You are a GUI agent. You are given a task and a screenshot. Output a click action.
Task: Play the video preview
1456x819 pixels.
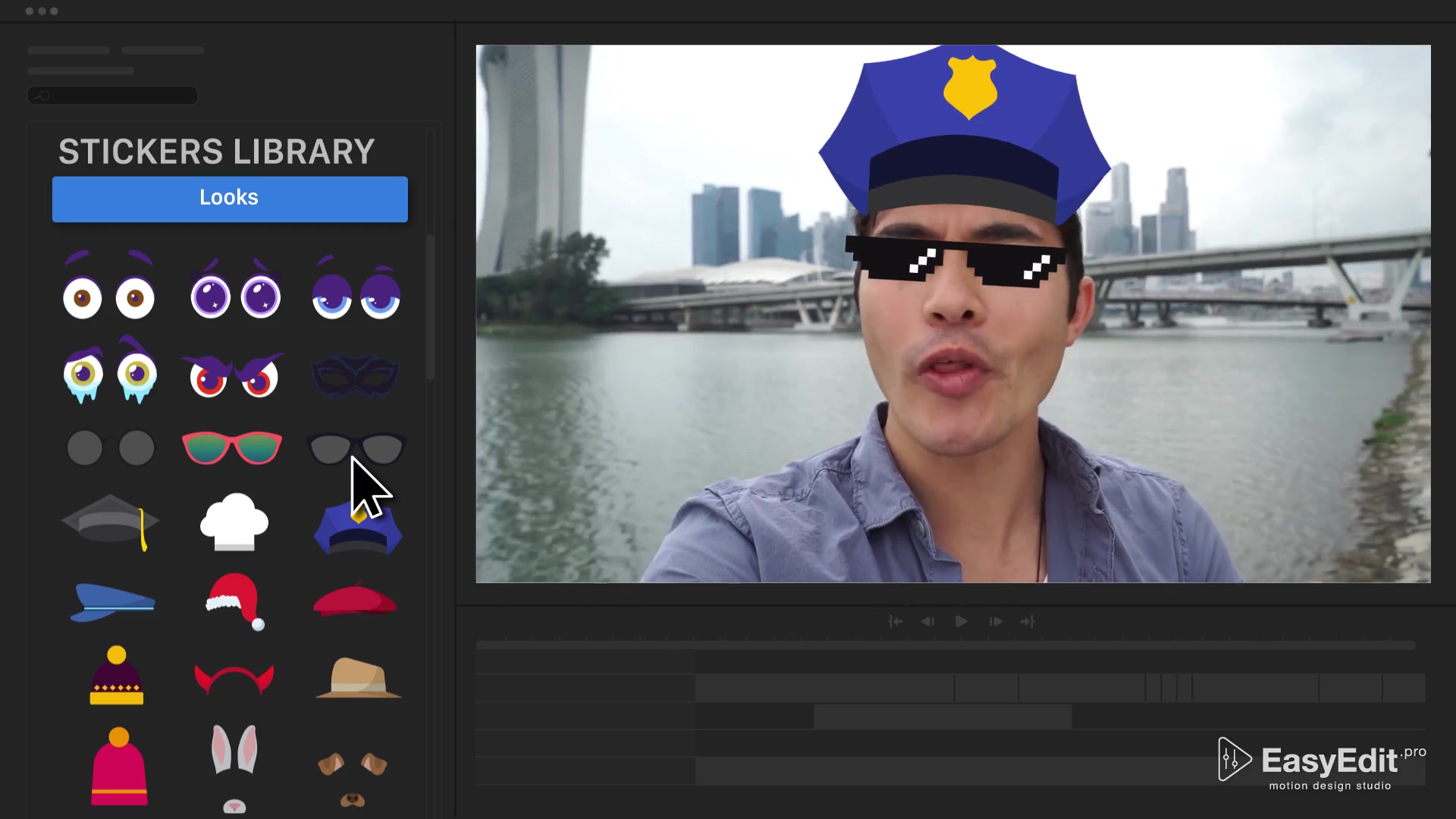(961, 622)
